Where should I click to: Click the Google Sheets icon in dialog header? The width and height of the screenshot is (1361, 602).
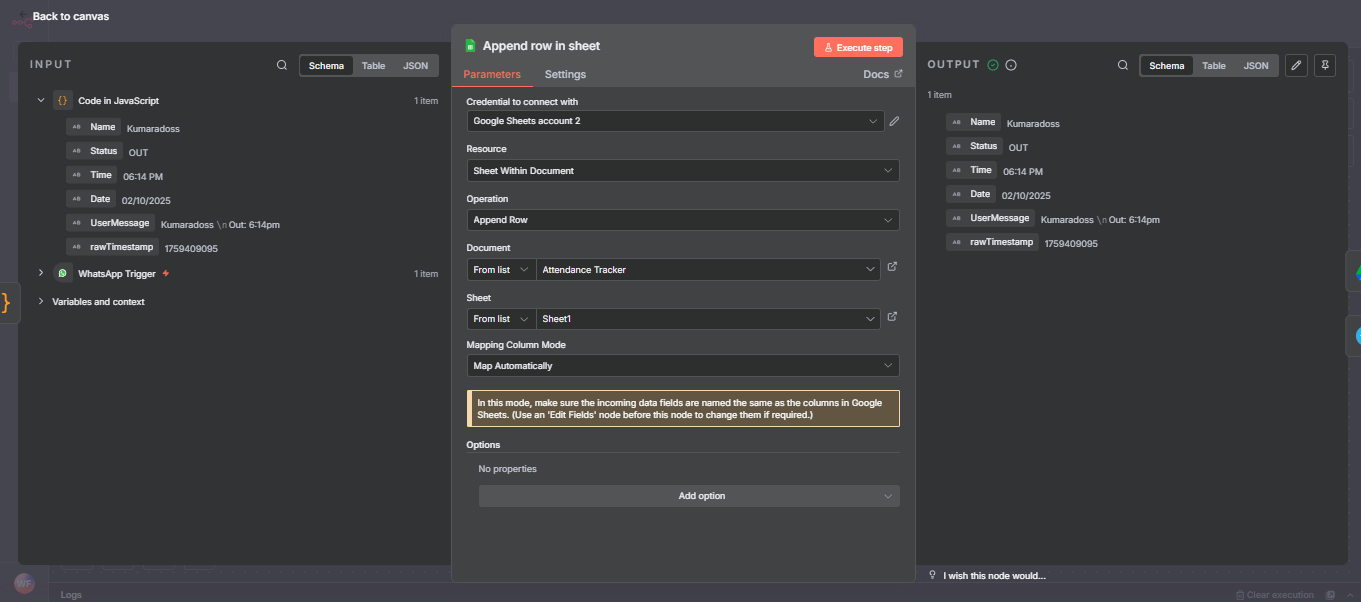[x=470, y=45]
